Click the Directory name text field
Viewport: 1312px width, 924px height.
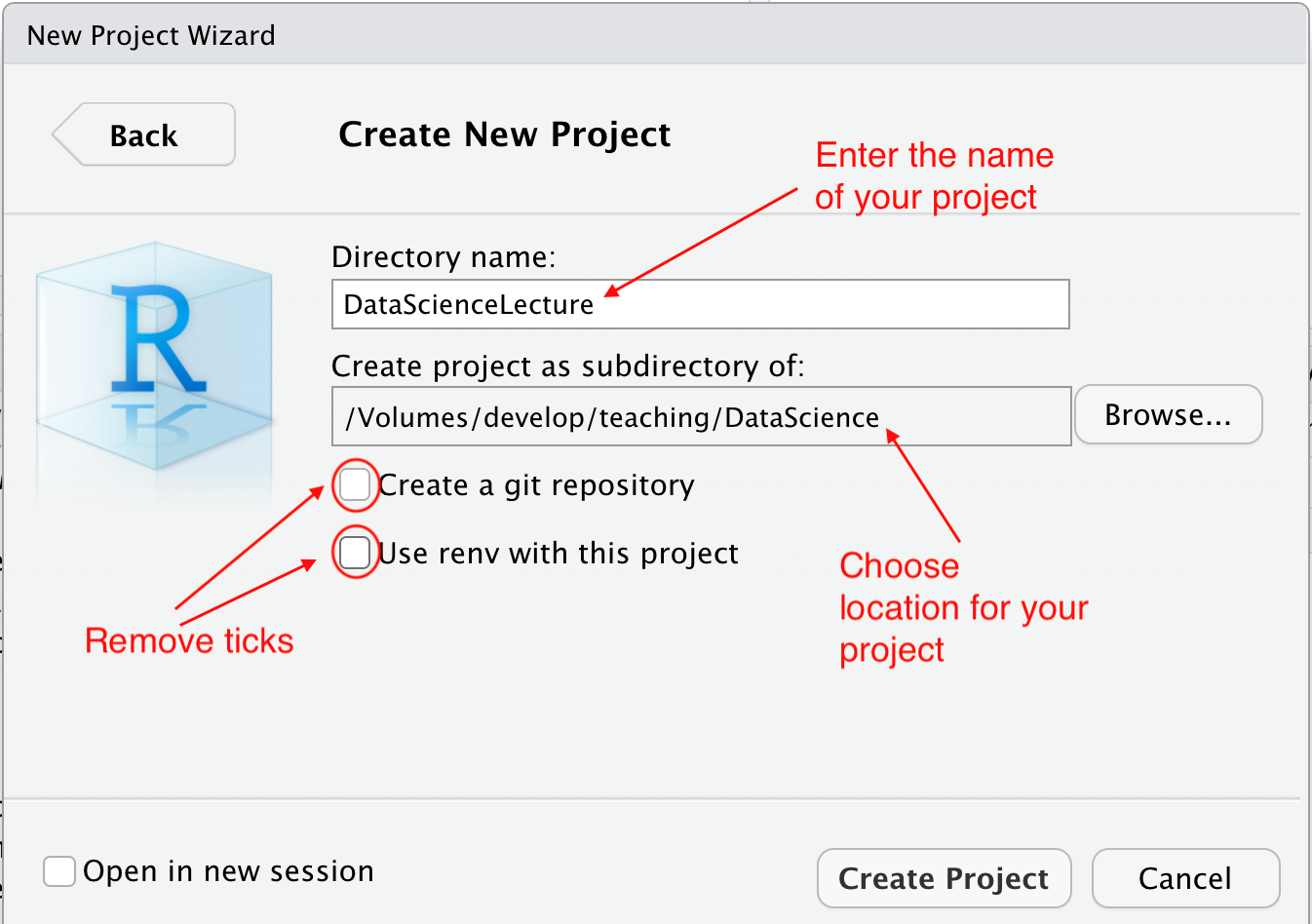click(x=700, y=304)
